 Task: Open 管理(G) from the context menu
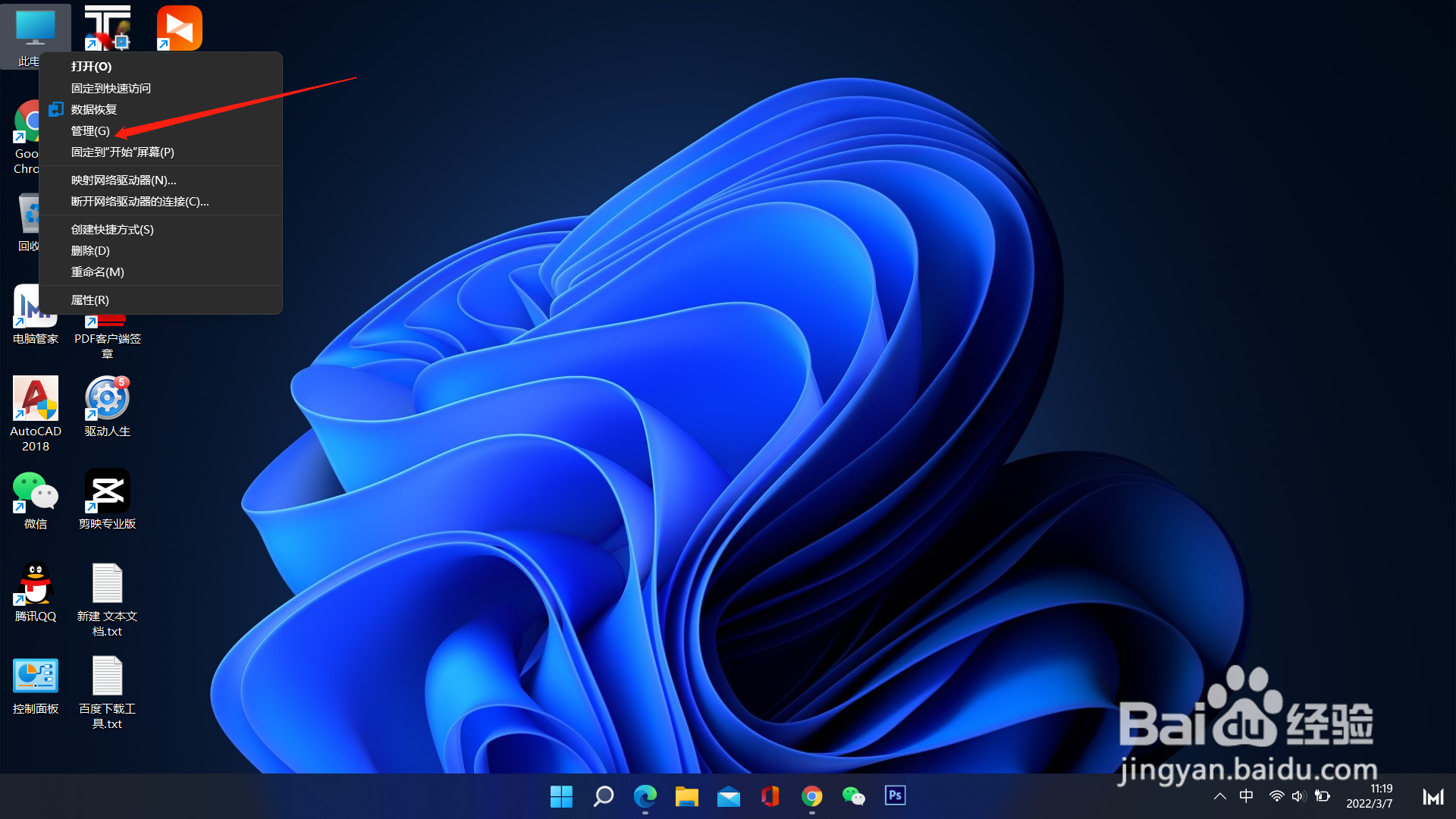click(161, 130)
